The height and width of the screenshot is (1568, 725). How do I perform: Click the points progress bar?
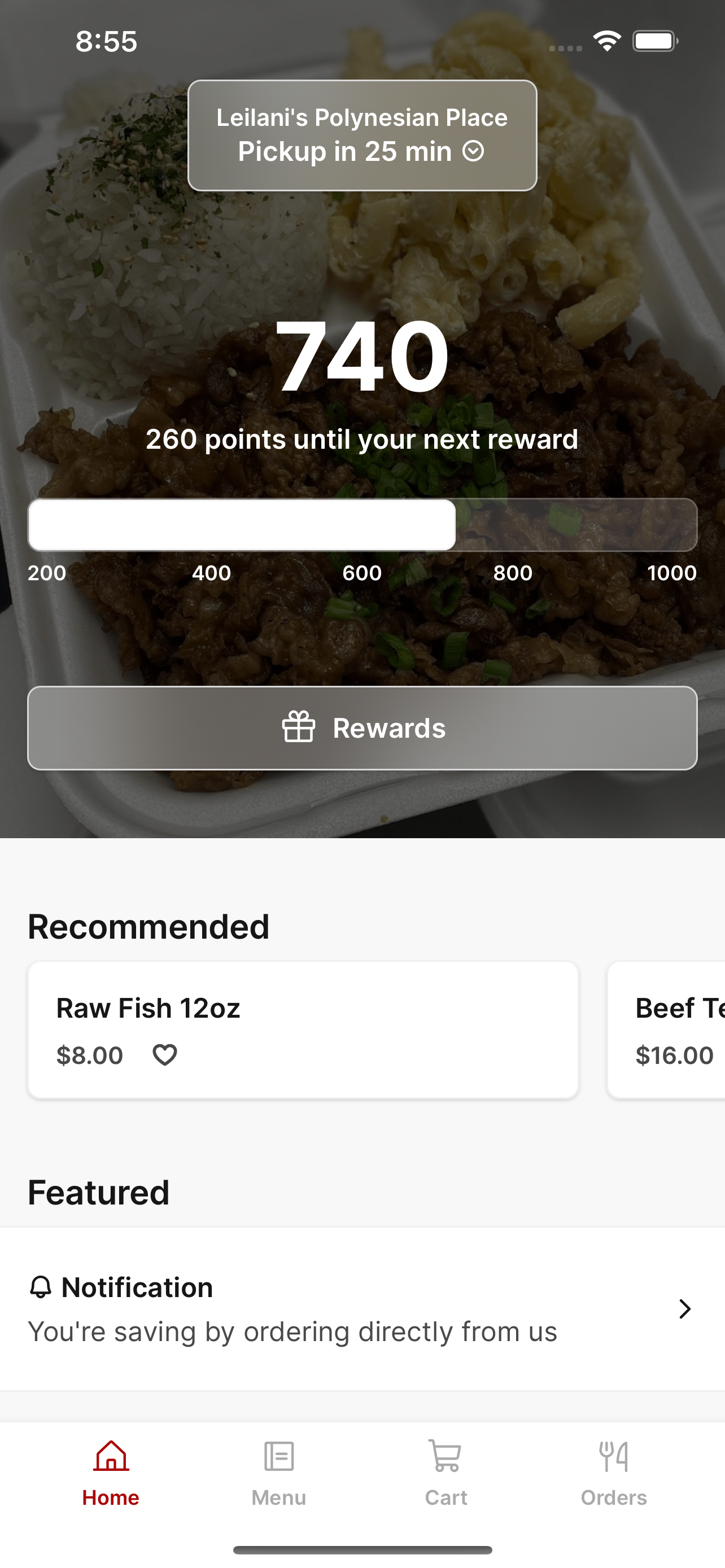tap(362, 525)
